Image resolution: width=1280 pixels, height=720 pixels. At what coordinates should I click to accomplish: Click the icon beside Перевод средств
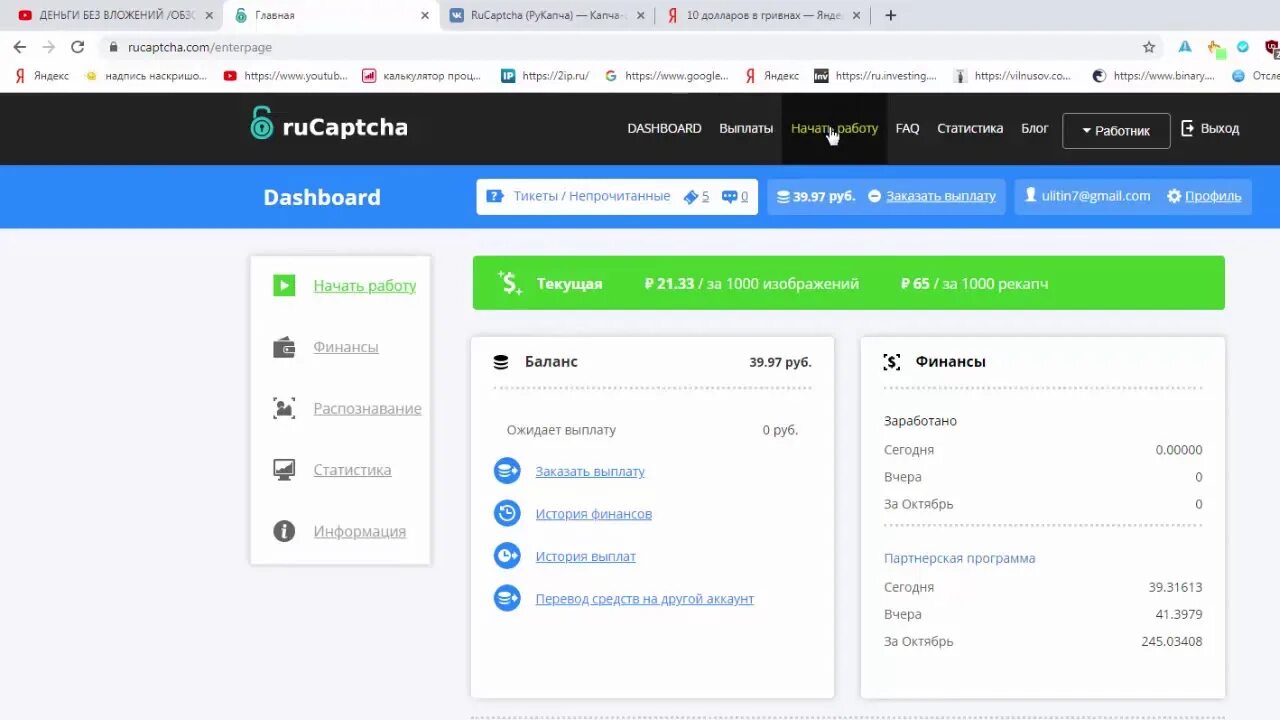point(507,599)
